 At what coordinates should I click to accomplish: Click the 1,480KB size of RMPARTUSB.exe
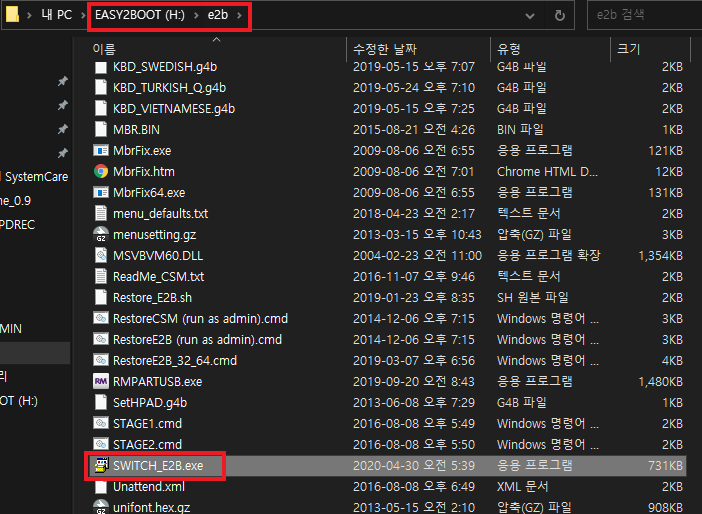click(661, 381)
